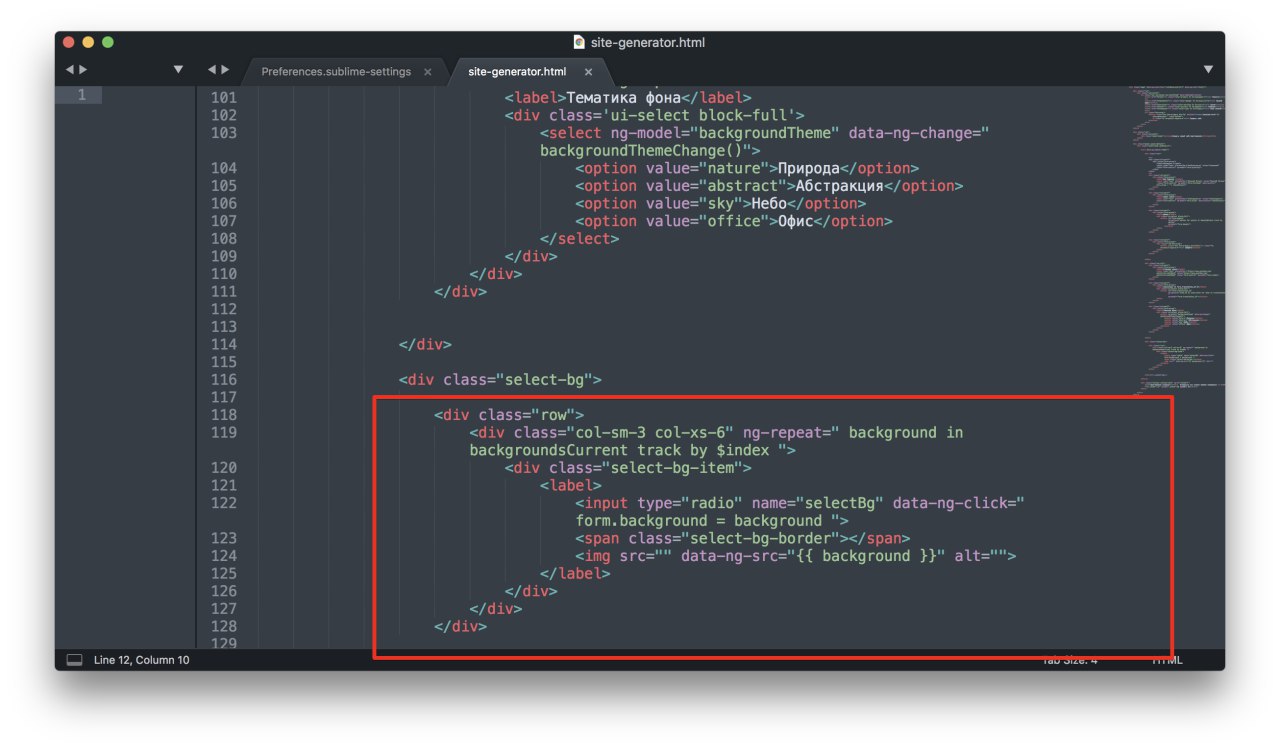Click the 'Абстракция' option text
This screenshot has width=1280, height=749.
click(840, 186)
